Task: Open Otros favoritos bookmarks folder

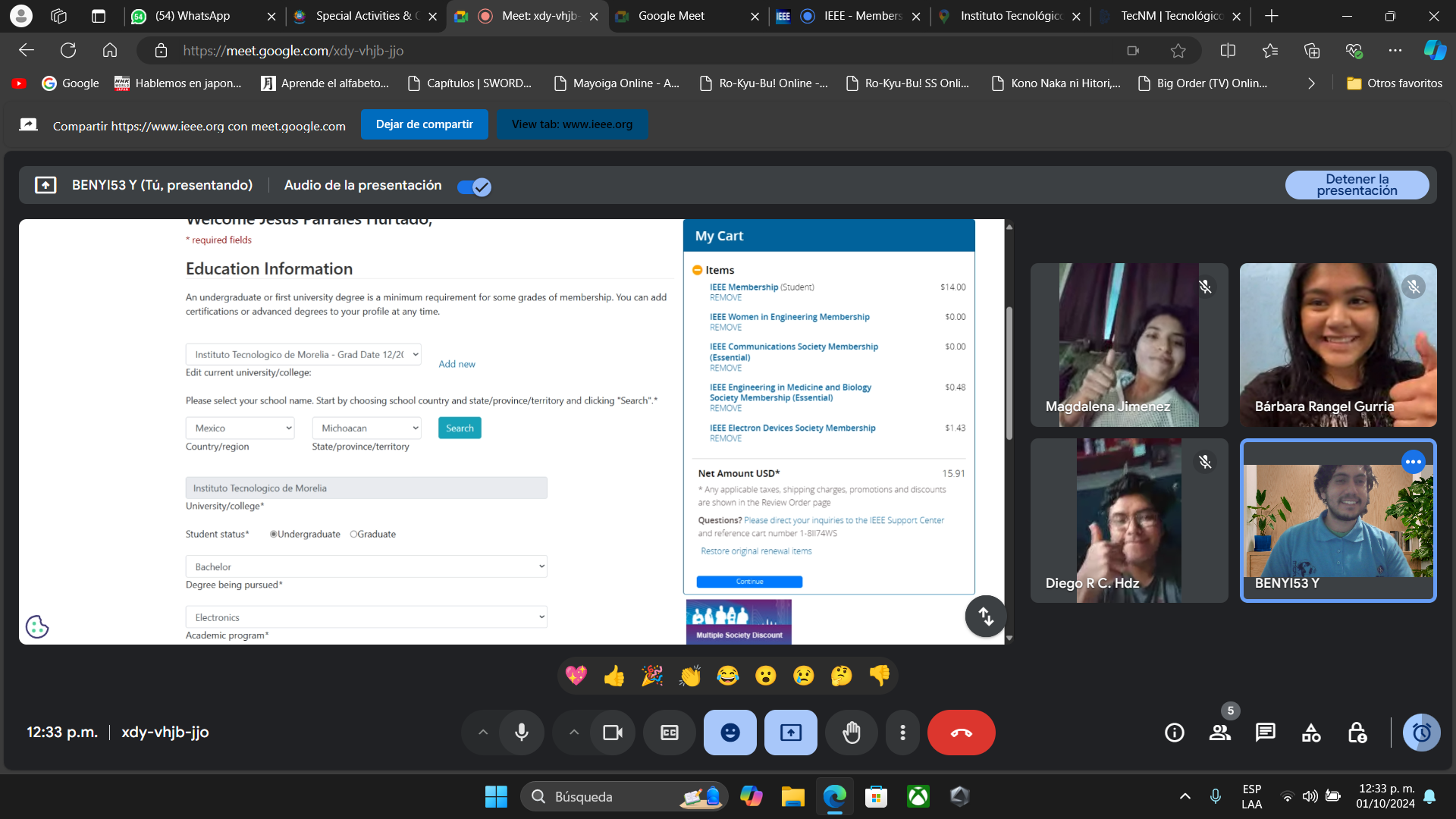Action: pyautogui.click(x=1395, y=83)
